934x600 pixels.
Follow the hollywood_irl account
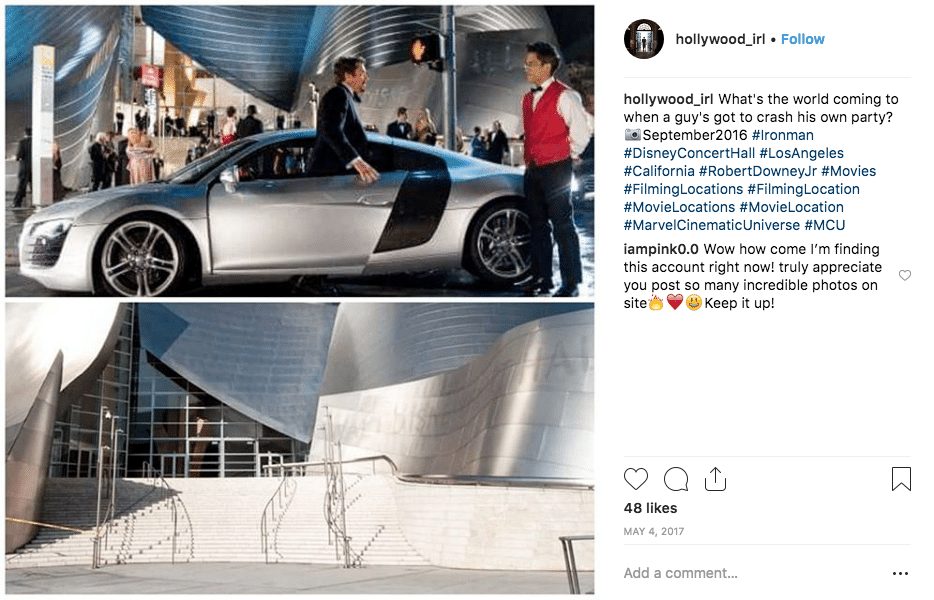(802, 39)
